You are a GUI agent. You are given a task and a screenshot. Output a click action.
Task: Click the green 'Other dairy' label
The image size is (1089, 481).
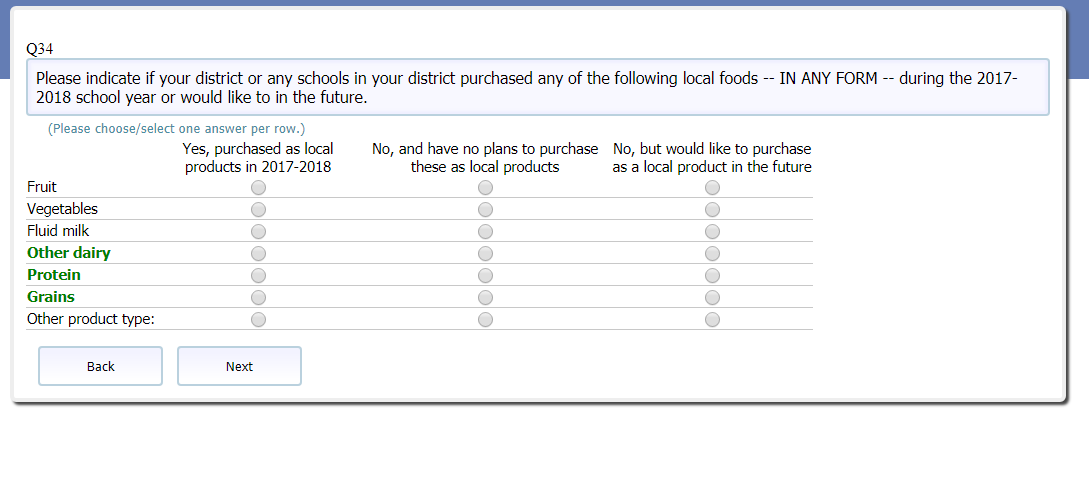coord(68,253)
